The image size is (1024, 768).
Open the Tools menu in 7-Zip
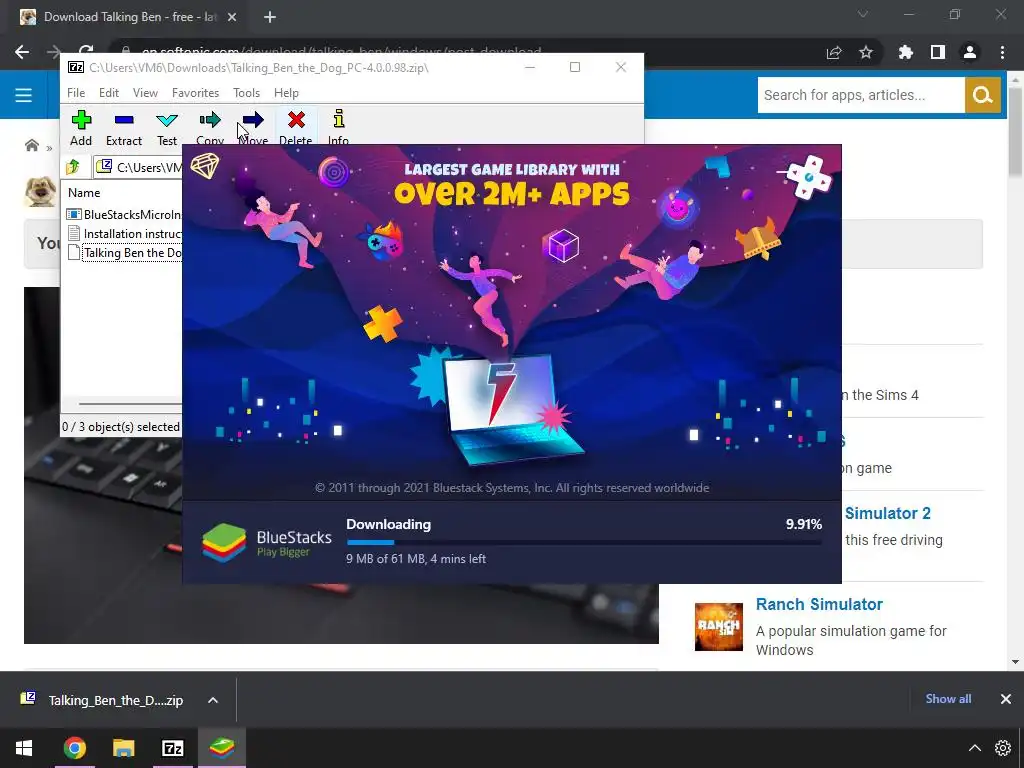(246, 93)
